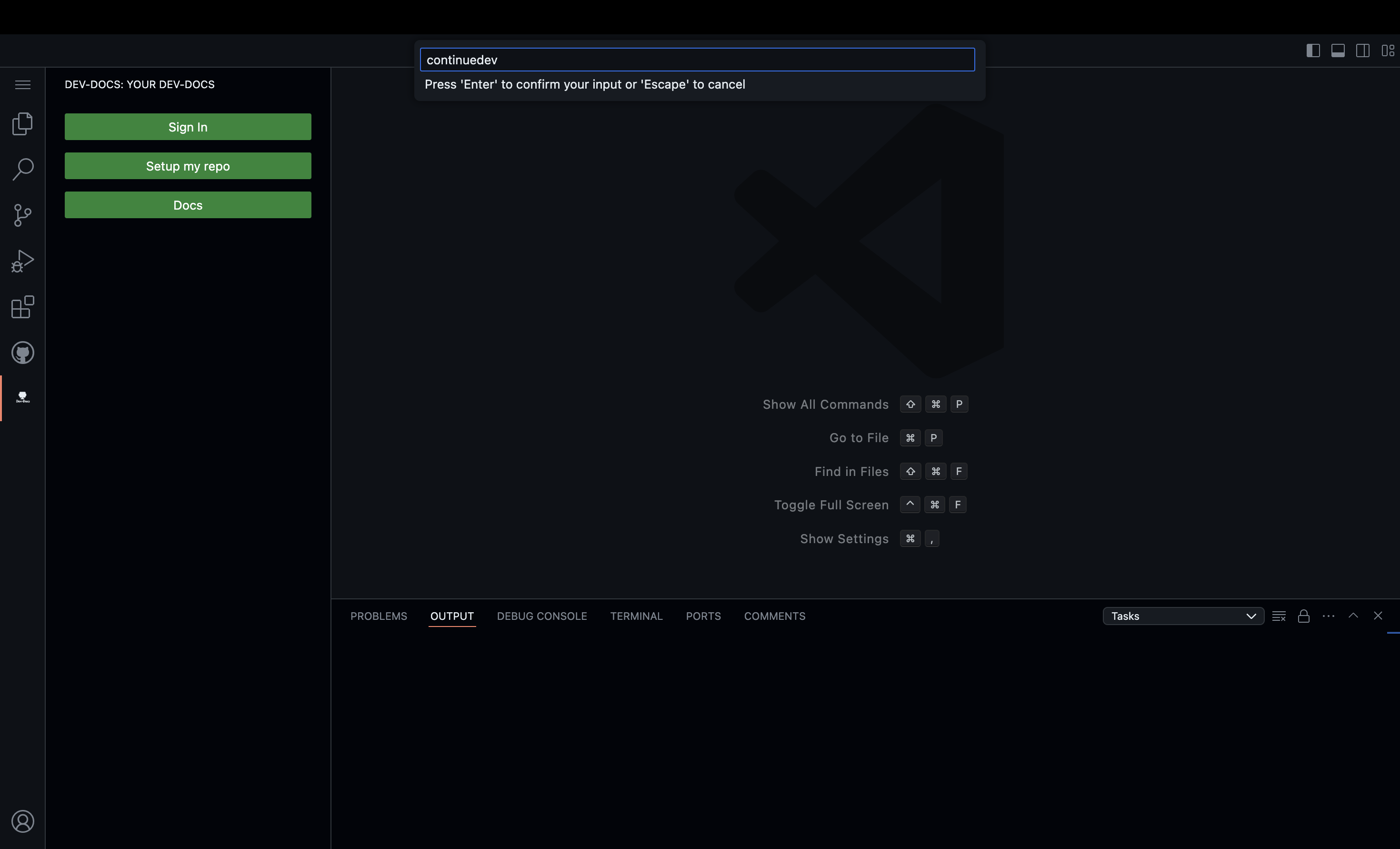The height and width of the screenshot is (849, 1400).
Task: Click the Dev-Docs activity bar icon
Action: tap(23, 397)
